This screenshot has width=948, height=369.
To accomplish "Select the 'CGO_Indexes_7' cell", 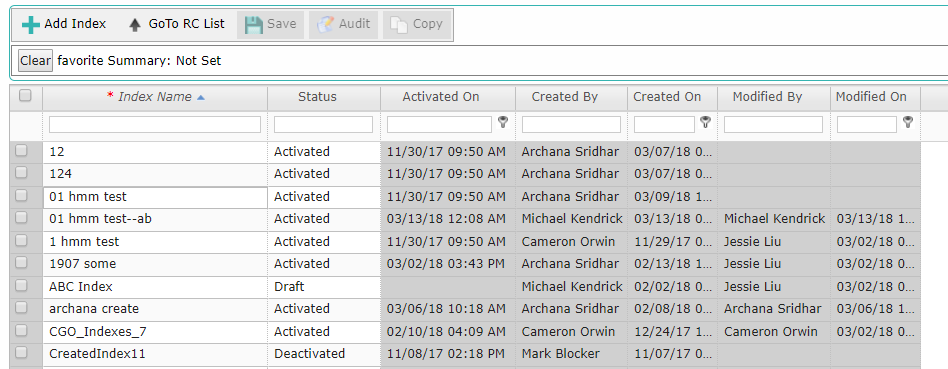I will point(155,332).
